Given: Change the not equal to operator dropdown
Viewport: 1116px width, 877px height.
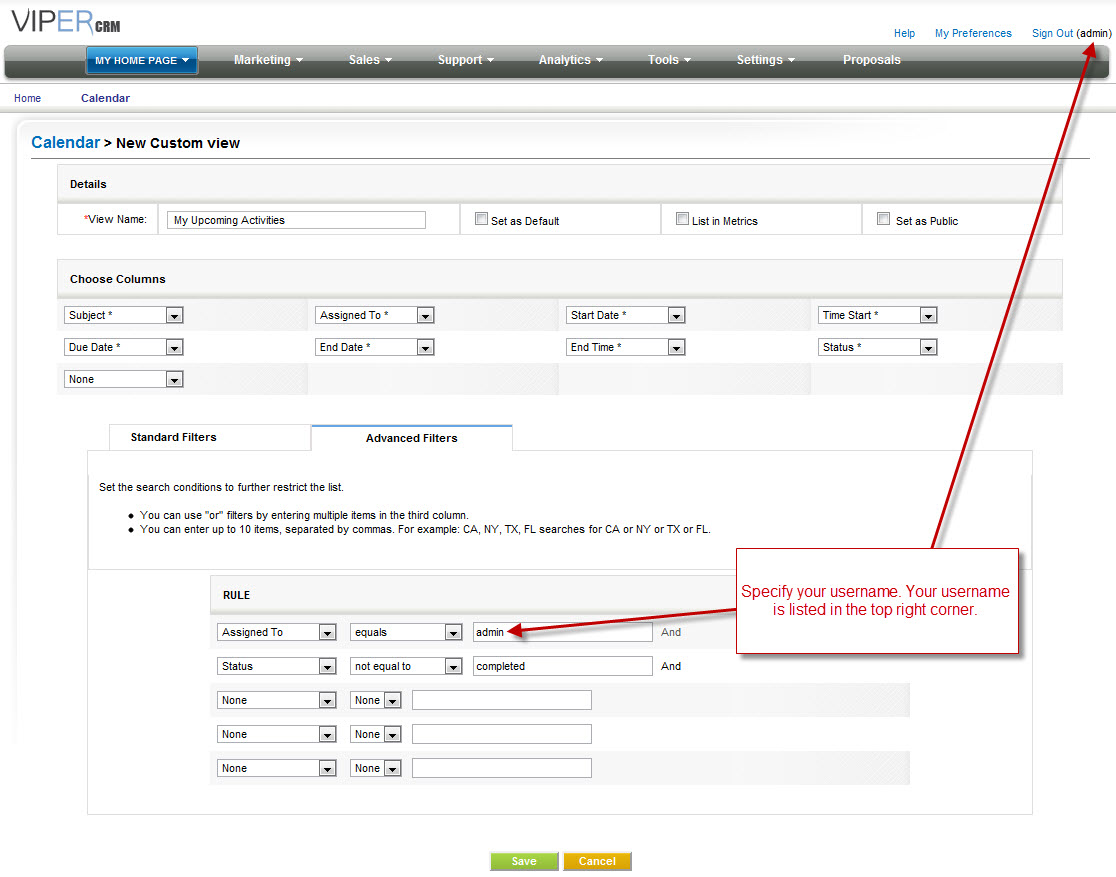Looking at the screenshot, I should 406,666.
